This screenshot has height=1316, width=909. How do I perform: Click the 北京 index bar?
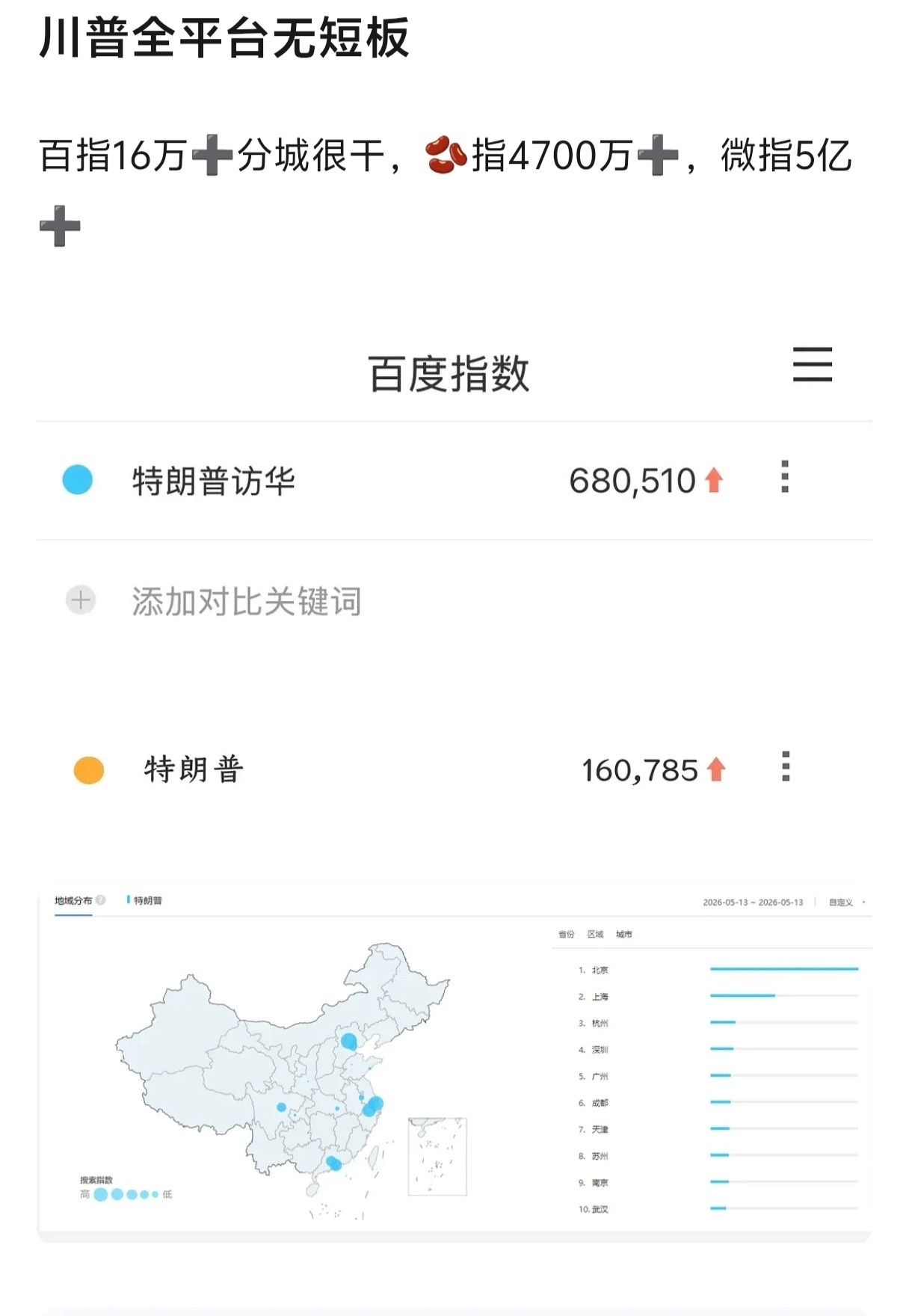(784, 968)
